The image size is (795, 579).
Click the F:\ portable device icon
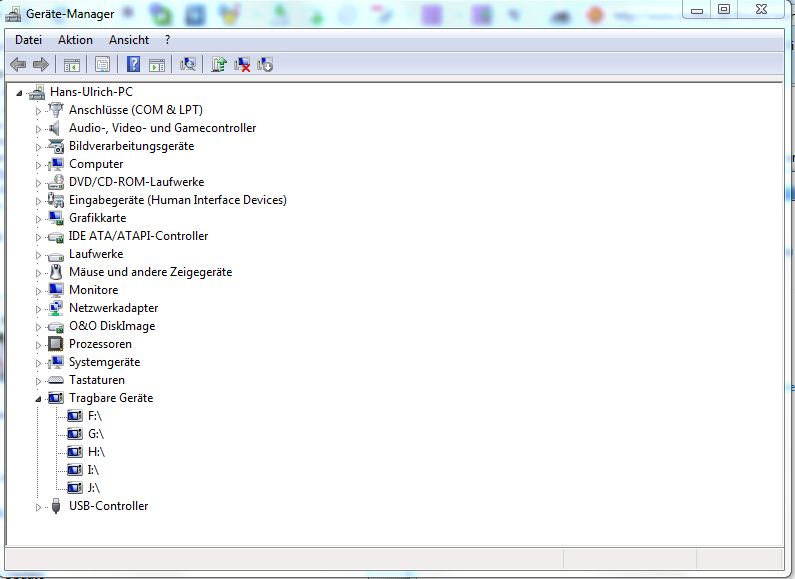(x=75, y=416)
